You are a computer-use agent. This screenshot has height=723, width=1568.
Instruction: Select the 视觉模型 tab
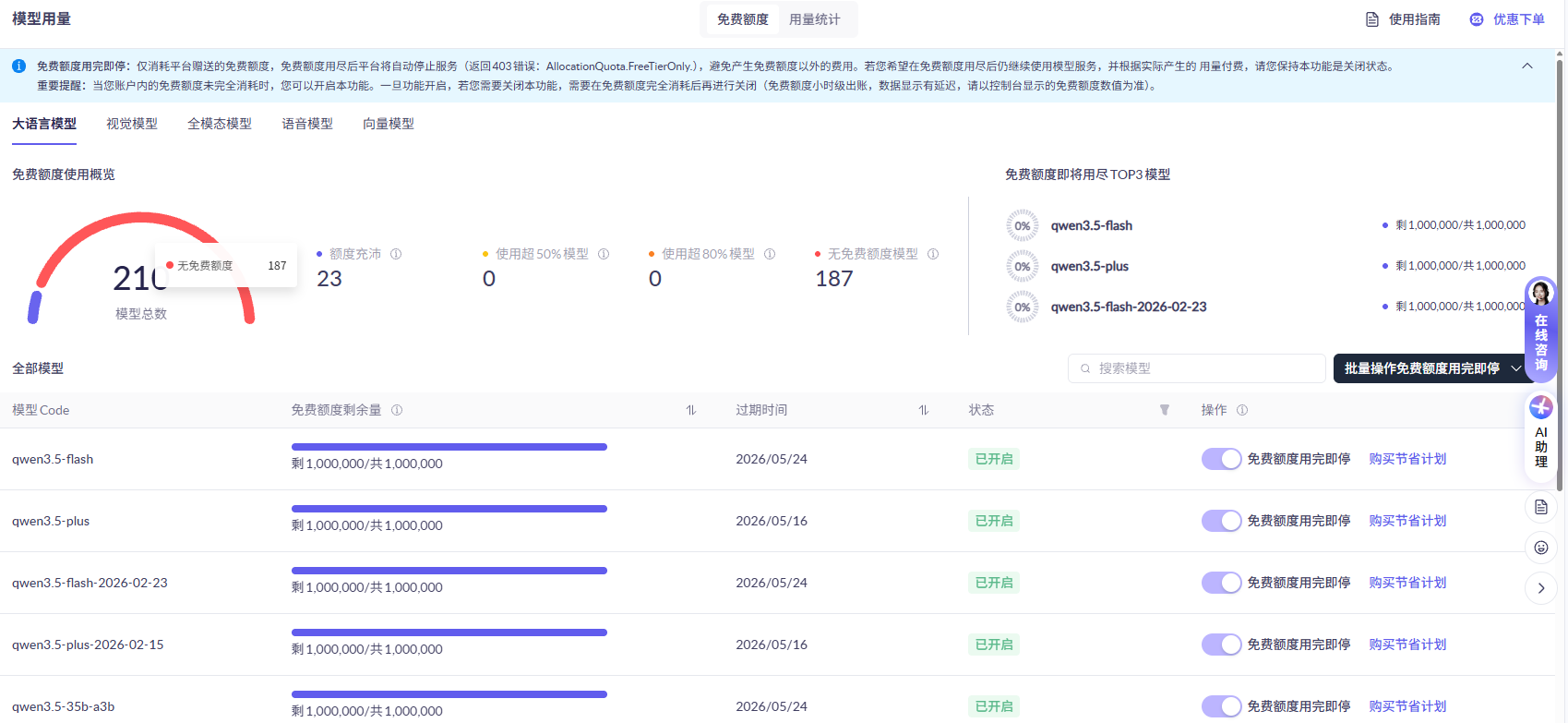pos(132,124)
